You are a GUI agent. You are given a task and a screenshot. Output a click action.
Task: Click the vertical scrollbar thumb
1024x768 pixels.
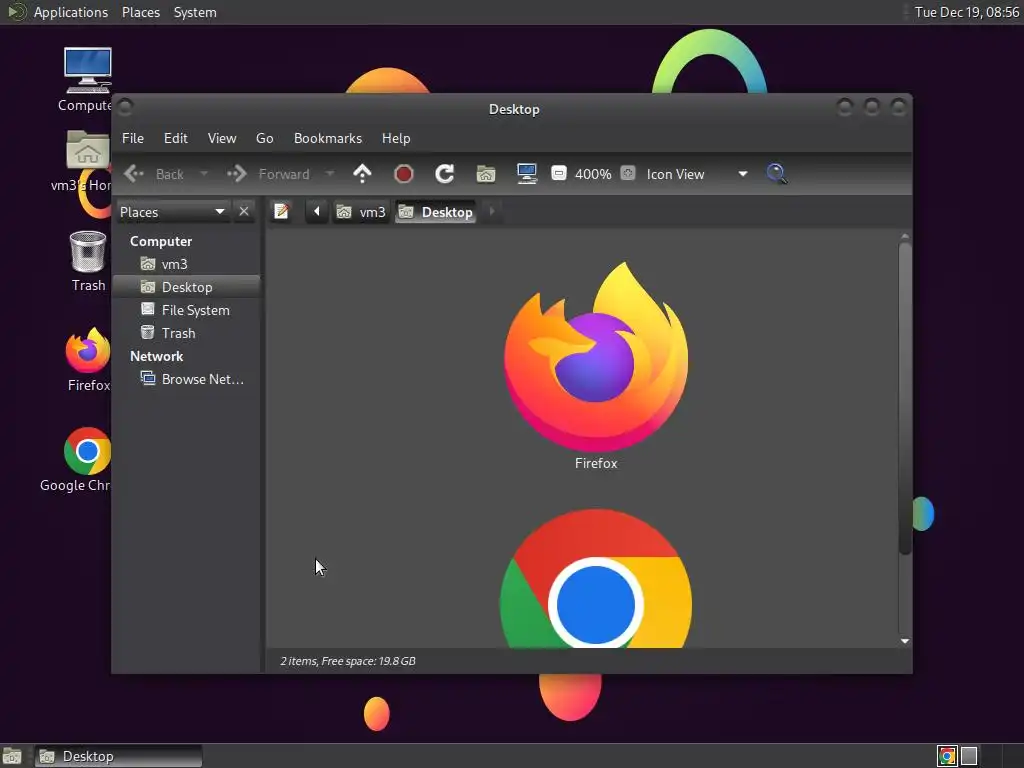pyautogui.click(x=904, y=398)
